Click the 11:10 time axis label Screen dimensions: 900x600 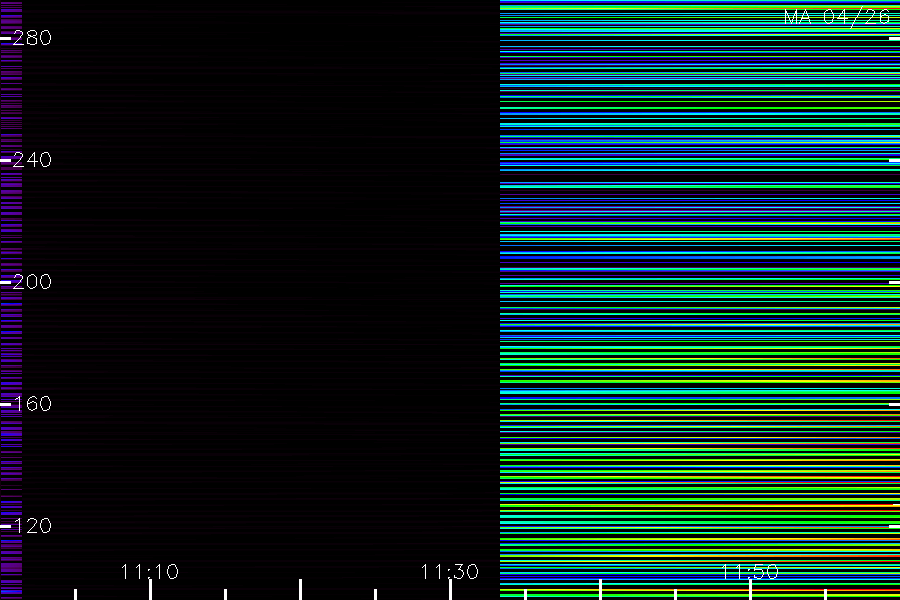(x=150, y=571)
